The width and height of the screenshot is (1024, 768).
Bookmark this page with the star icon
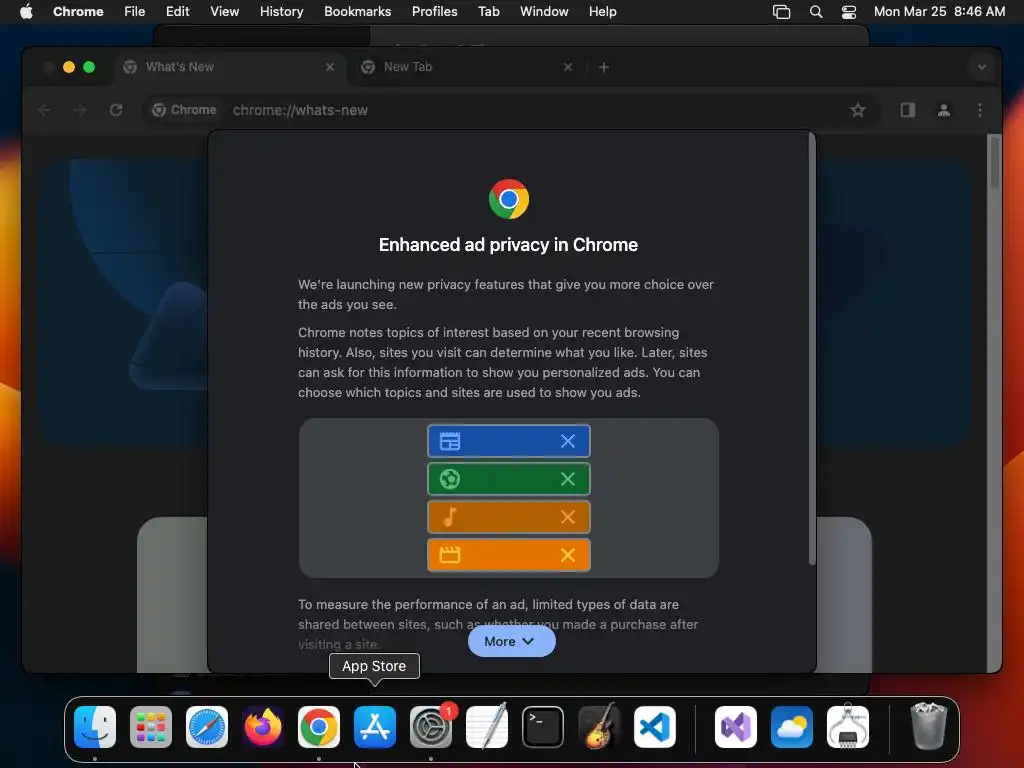point(858,110)
